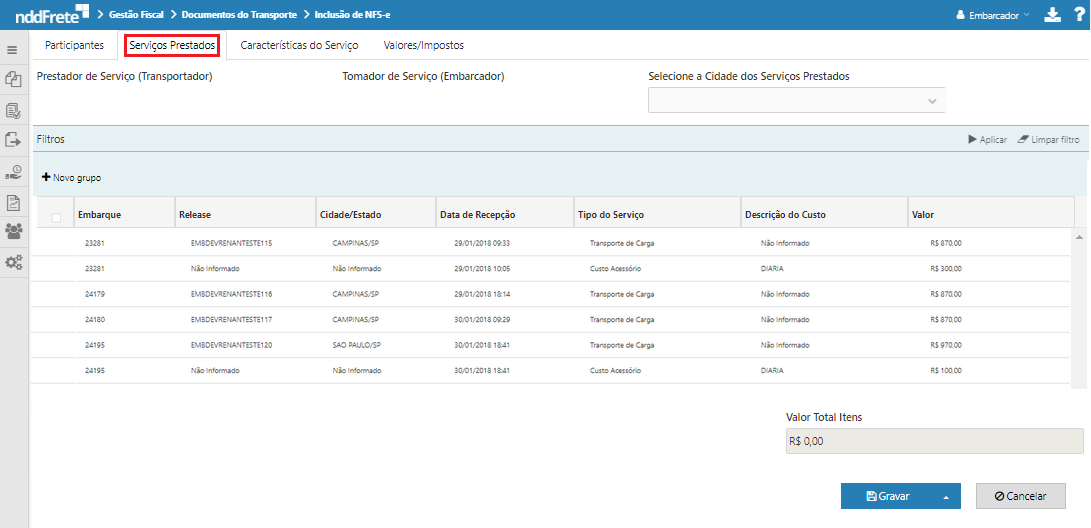Switch to the Participantes tab
Image resolution: width=1091 pixels, height=528 pixels.
[x=74, y=45]
